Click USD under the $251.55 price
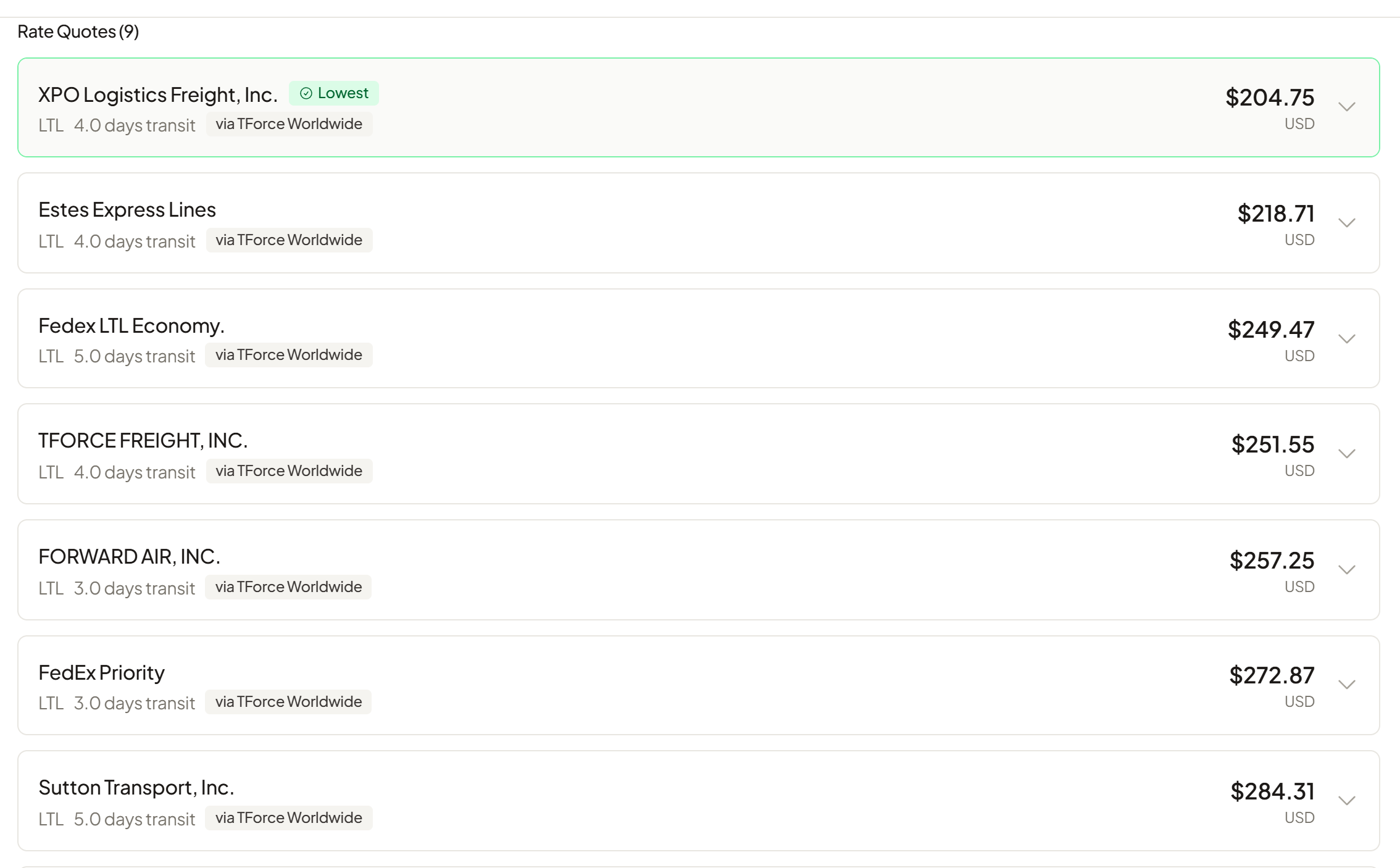Image resolution: width=1400 pixels, height=868 pixels. click(x=1299, y=471)
